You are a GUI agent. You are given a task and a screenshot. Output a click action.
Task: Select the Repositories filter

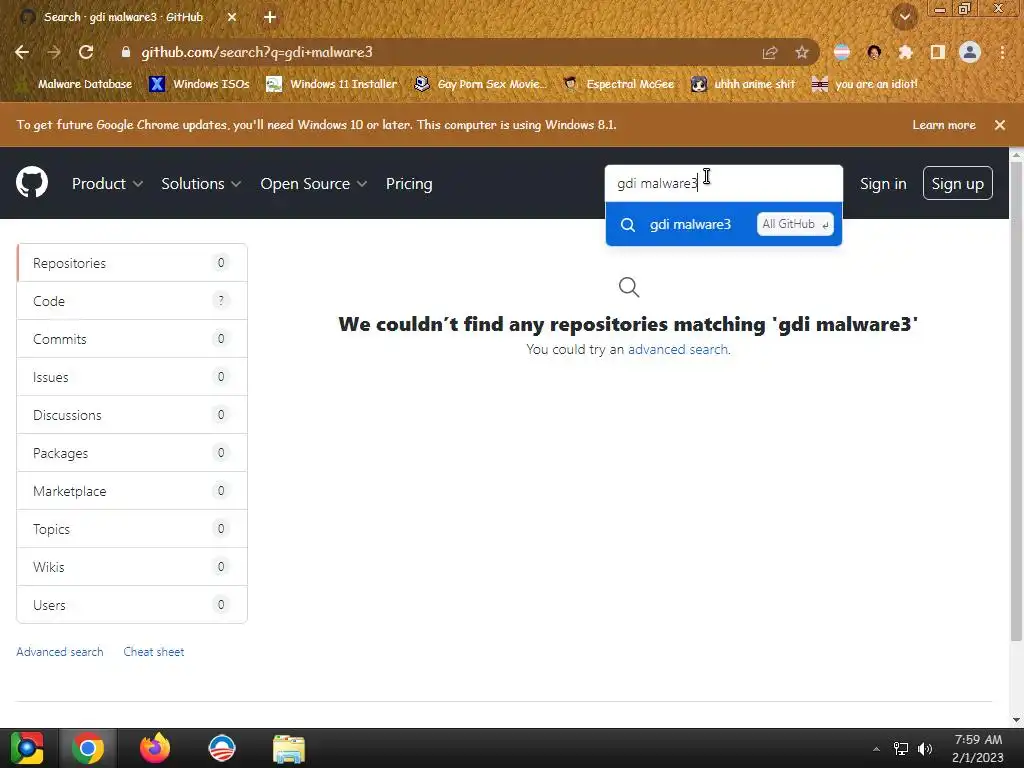point(132,263)
